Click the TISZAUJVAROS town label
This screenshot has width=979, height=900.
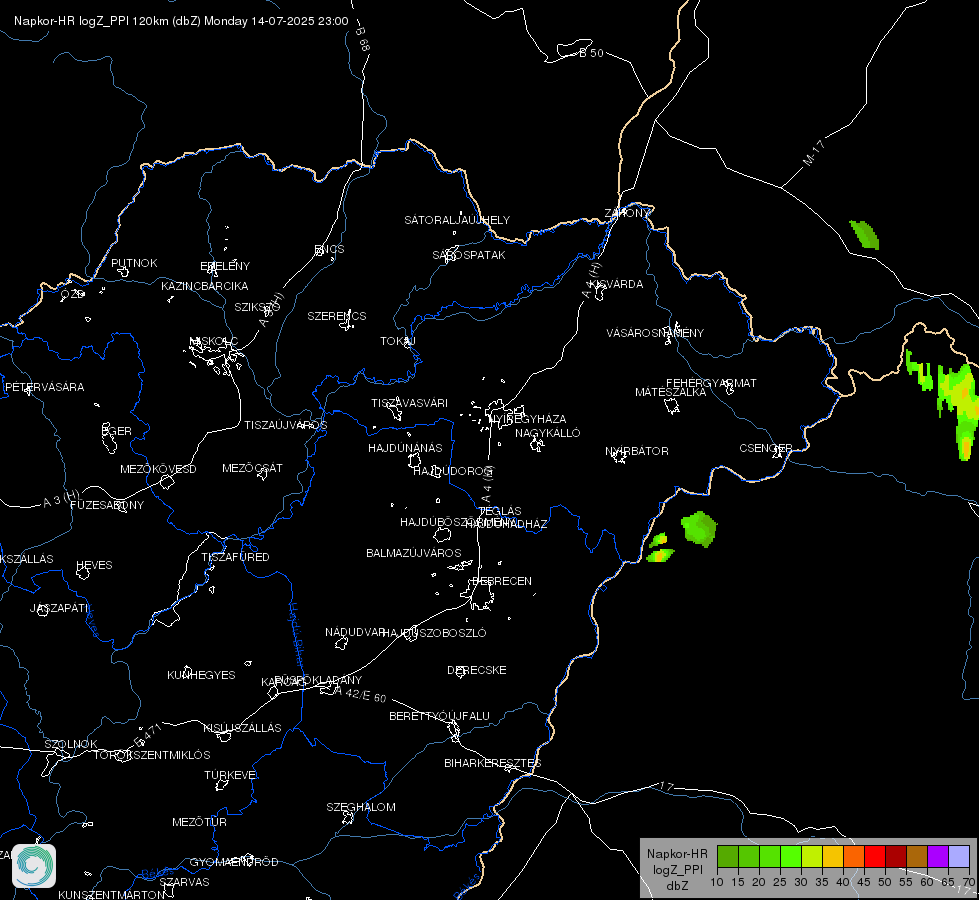coord(285,425)
